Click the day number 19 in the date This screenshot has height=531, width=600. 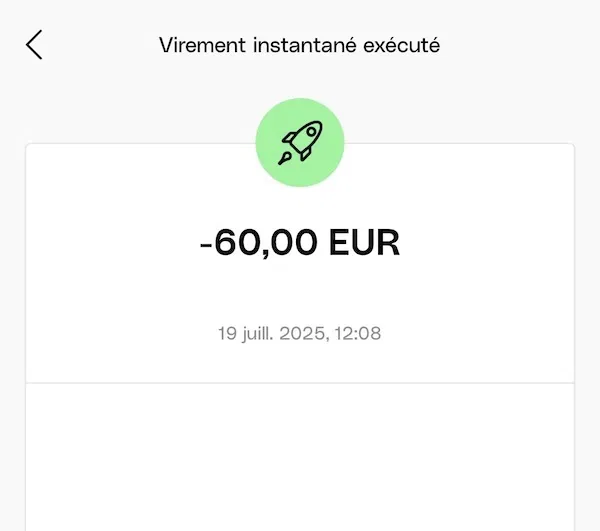pos(227,333)
